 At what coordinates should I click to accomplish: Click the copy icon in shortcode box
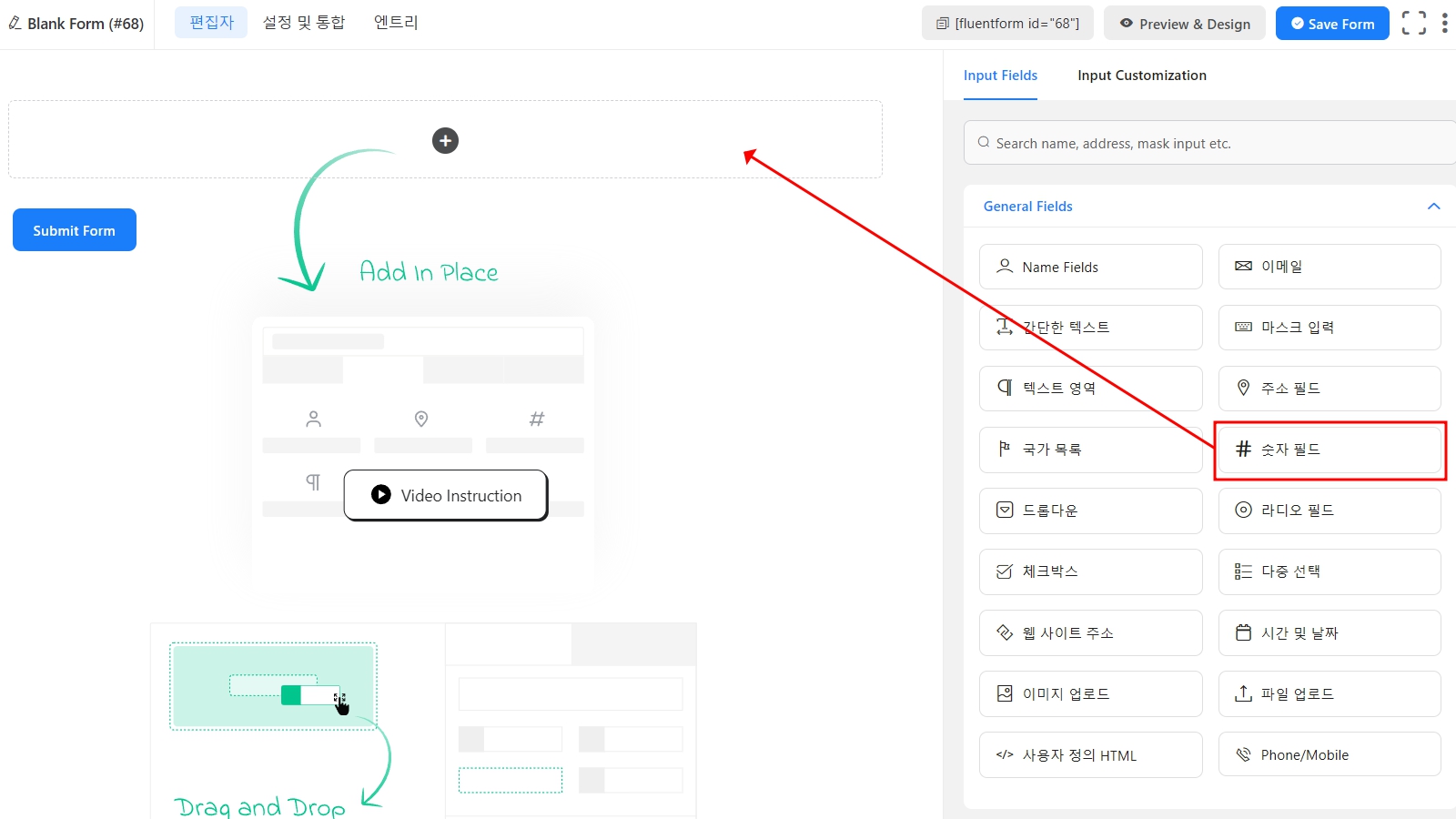pyautogui.click(x=943, y=24)
